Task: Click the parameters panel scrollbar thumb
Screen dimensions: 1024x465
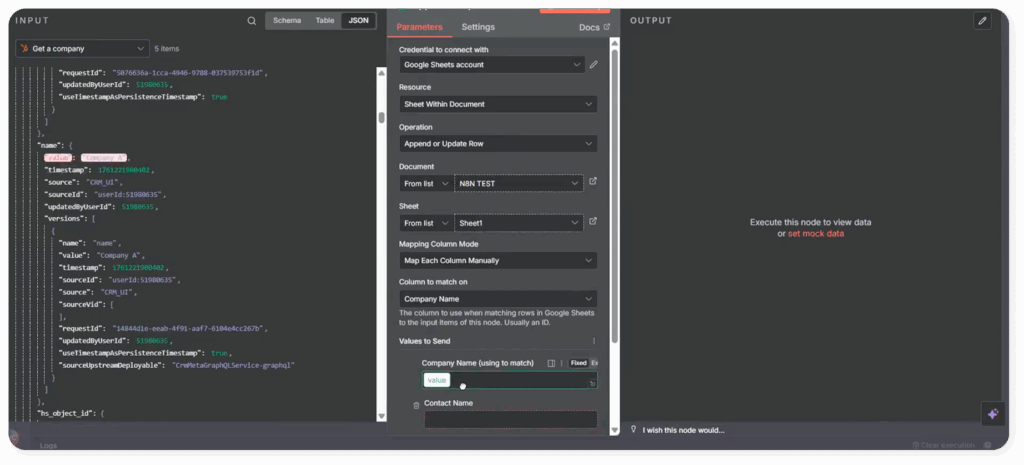Action: [614, 195]
